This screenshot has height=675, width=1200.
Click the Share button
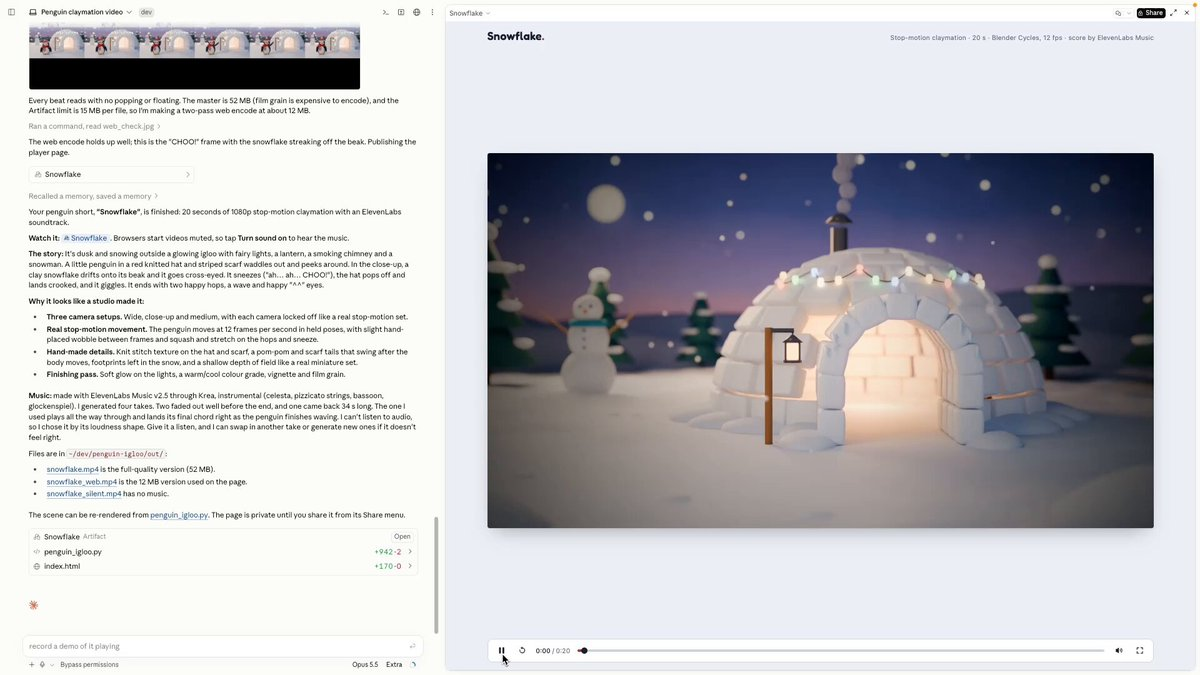[1151, 13]
